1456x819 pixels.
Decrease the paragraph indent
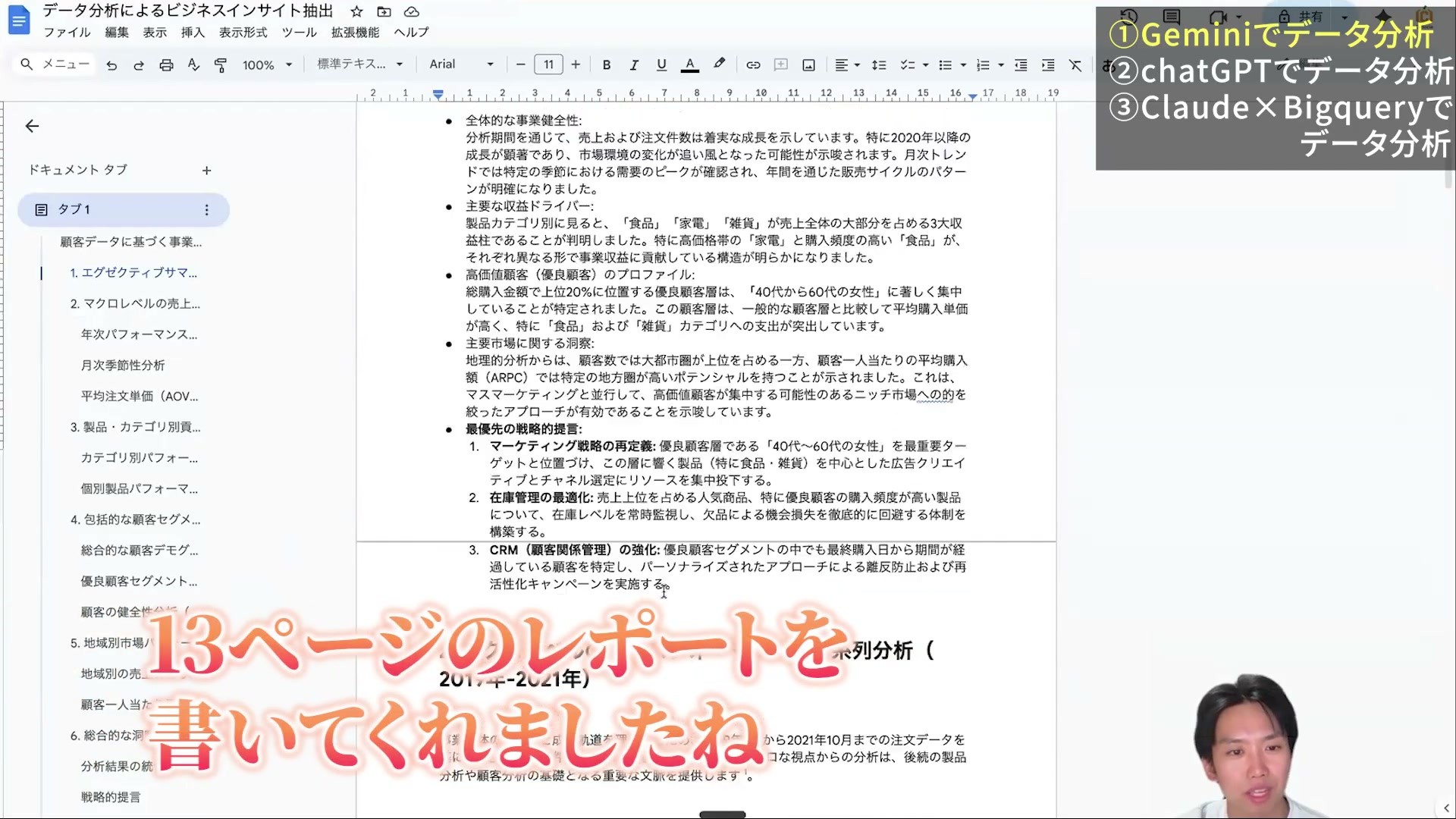(x=1021, y=65)
